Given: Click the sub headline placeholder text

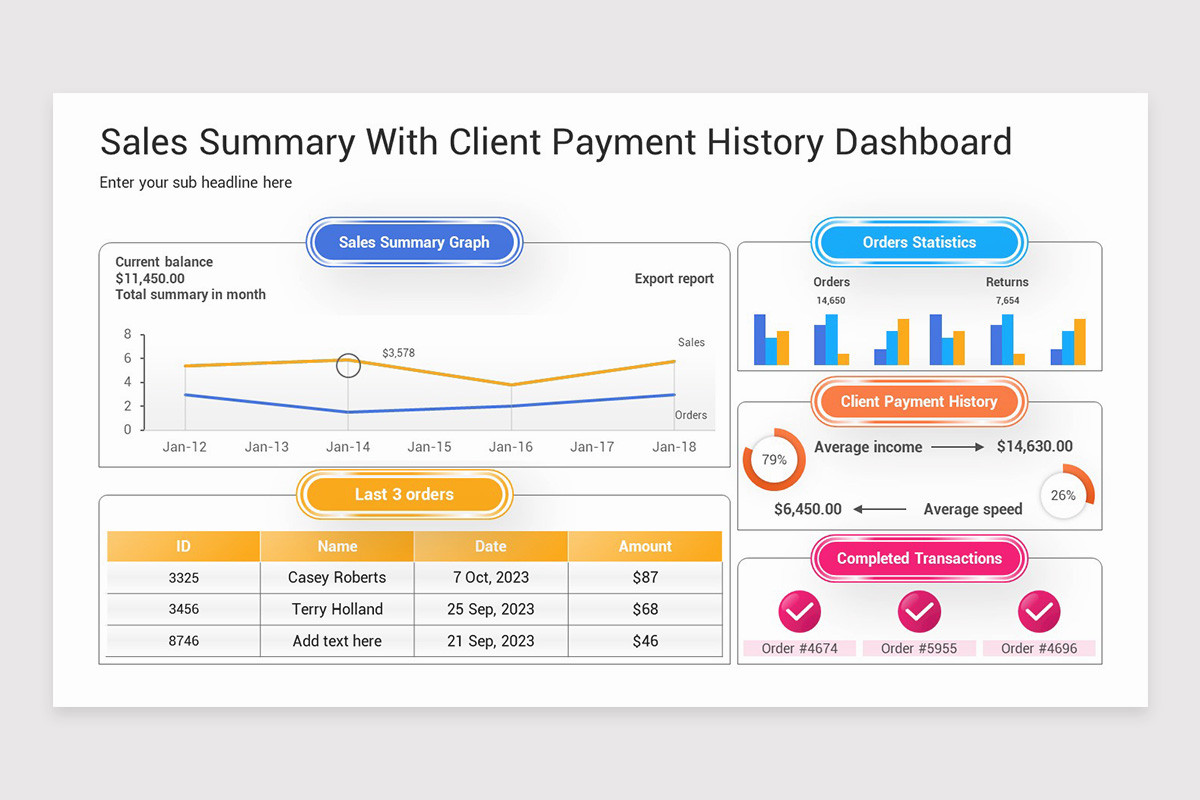Looking at the screenshot, I should point(196,183).
